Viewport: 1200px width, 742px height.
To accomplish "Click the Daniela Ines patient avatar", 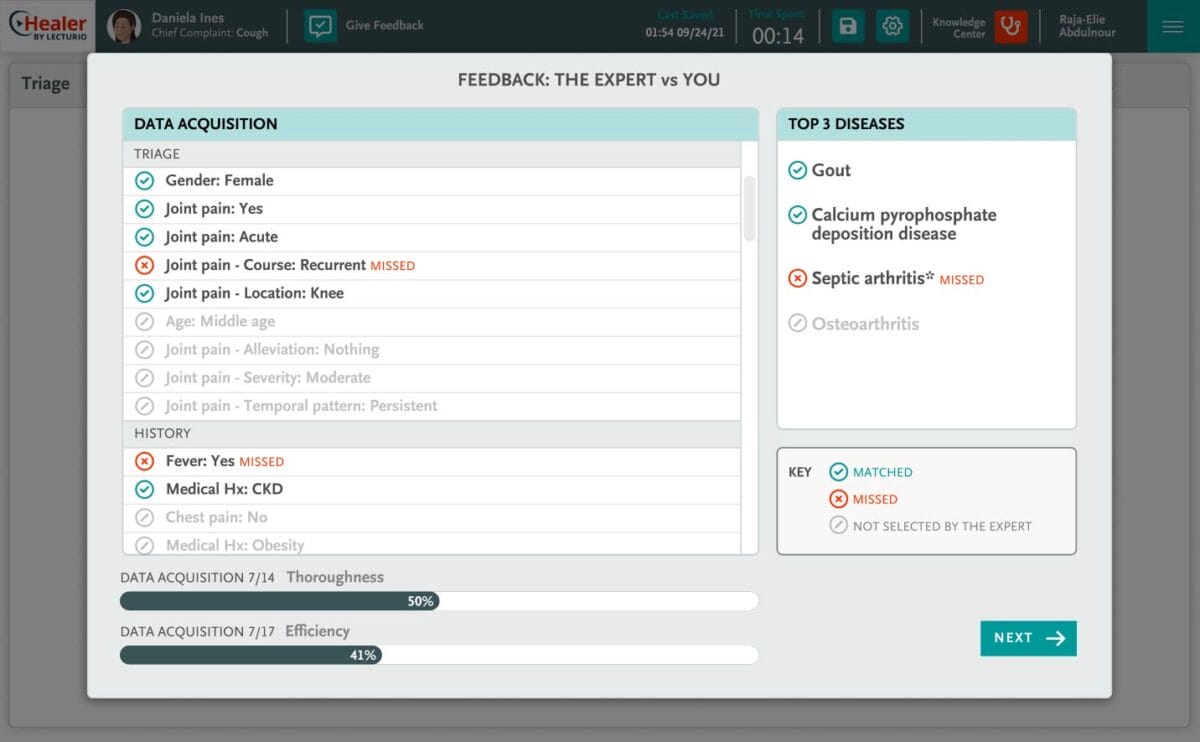I will pyautogui.click(x=124, y=26).
